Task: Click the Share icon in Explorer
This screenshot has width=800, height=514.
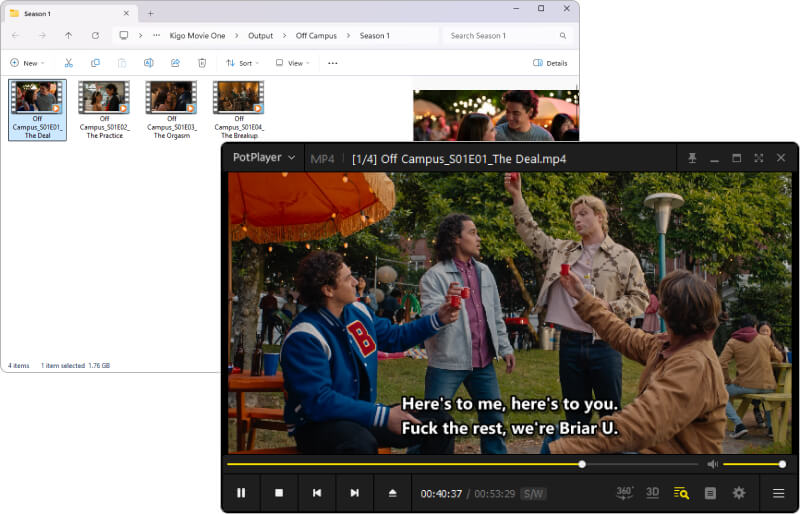Action: [x=175, y=63]
